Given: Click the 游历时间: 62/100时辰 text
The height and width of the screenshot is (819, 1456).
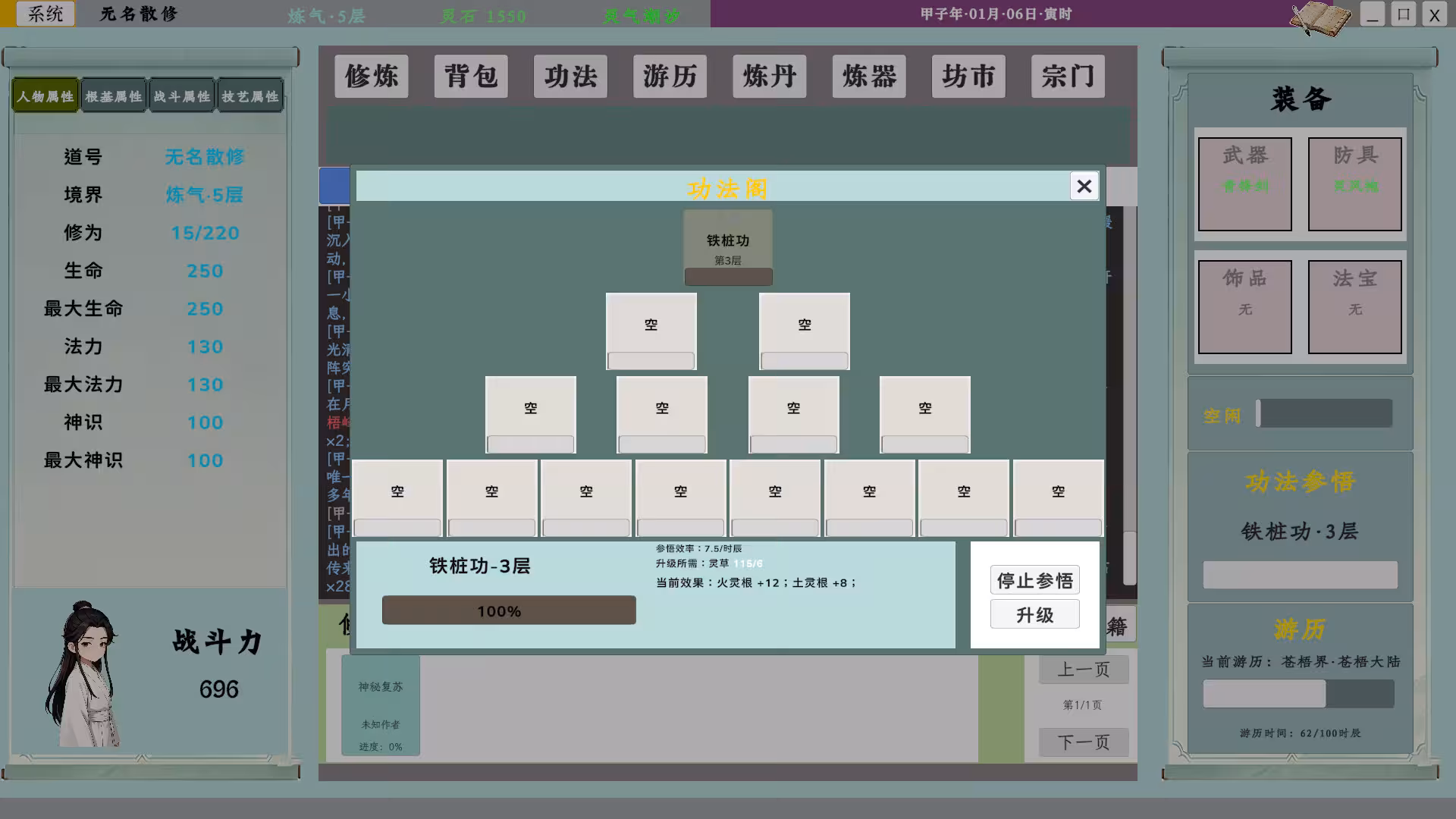Looking at the screenshot, I should click(1301, 733).
